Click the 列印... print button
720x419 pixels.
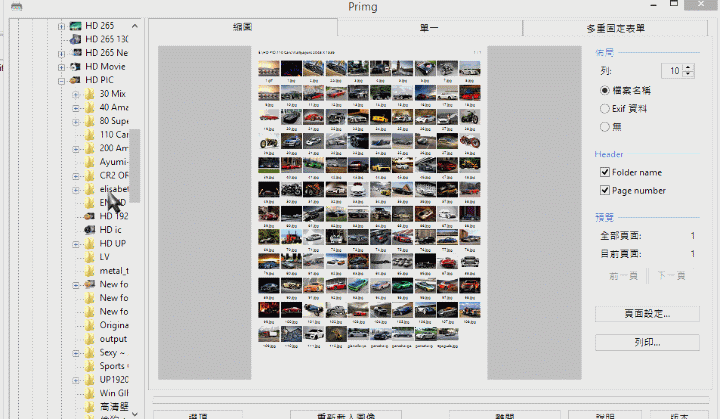click(647, 342)
